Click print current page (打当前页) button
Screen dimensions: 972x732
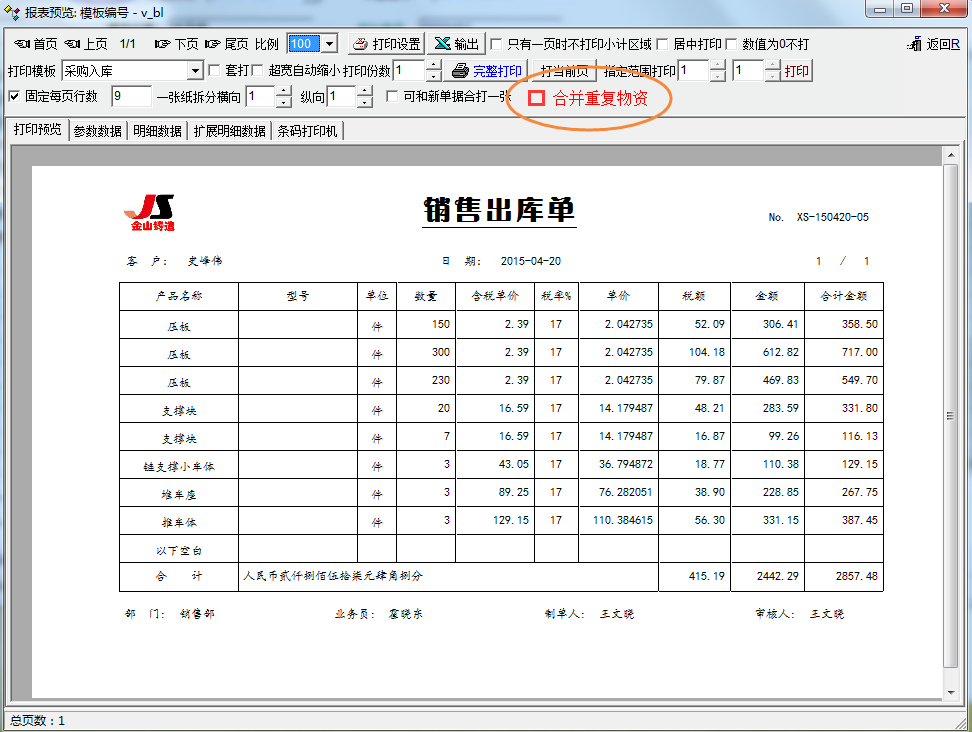[x=564, y=71]
